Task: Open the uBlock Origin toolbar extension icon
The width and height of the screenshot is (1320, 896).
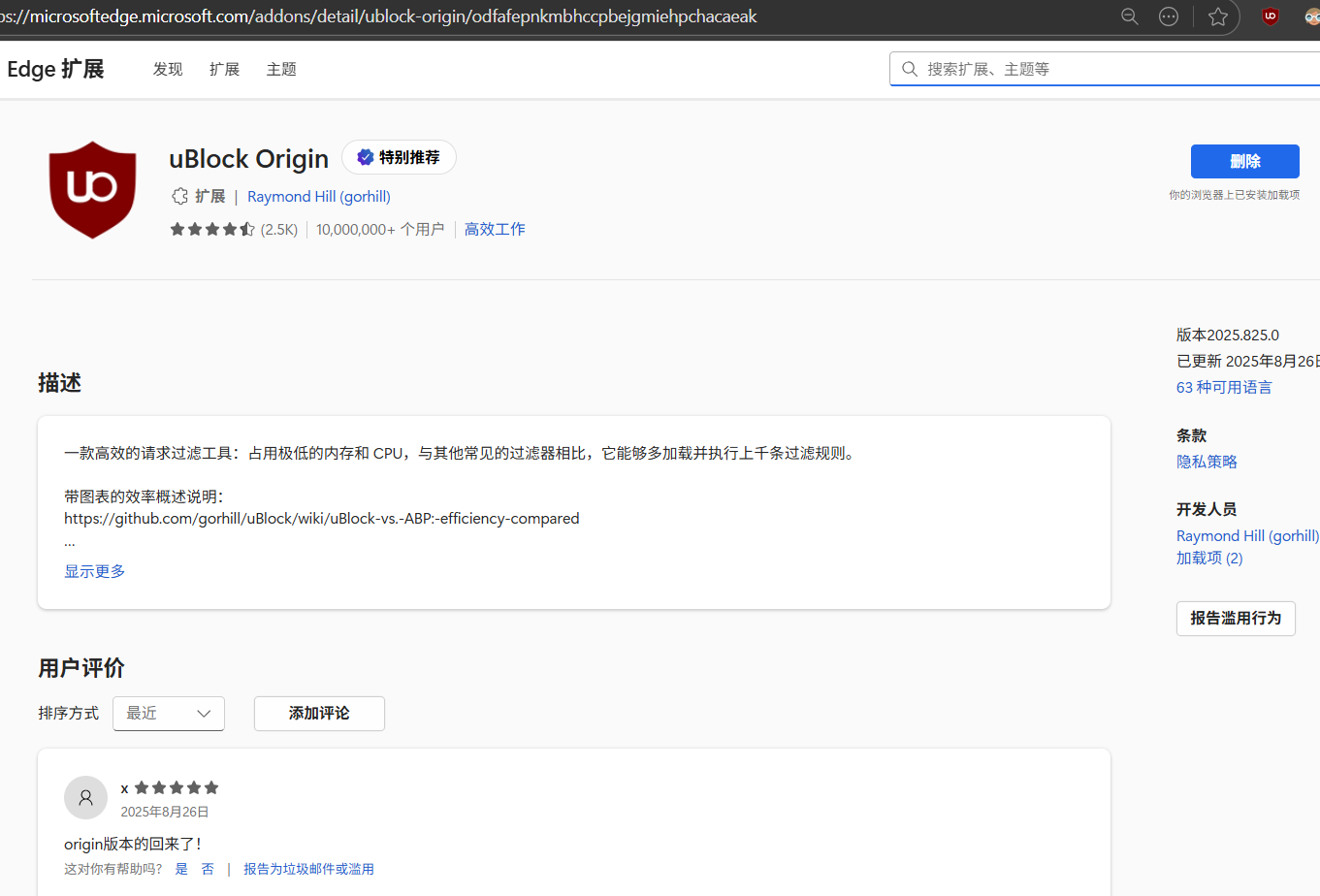Action: coord(1270,16)
